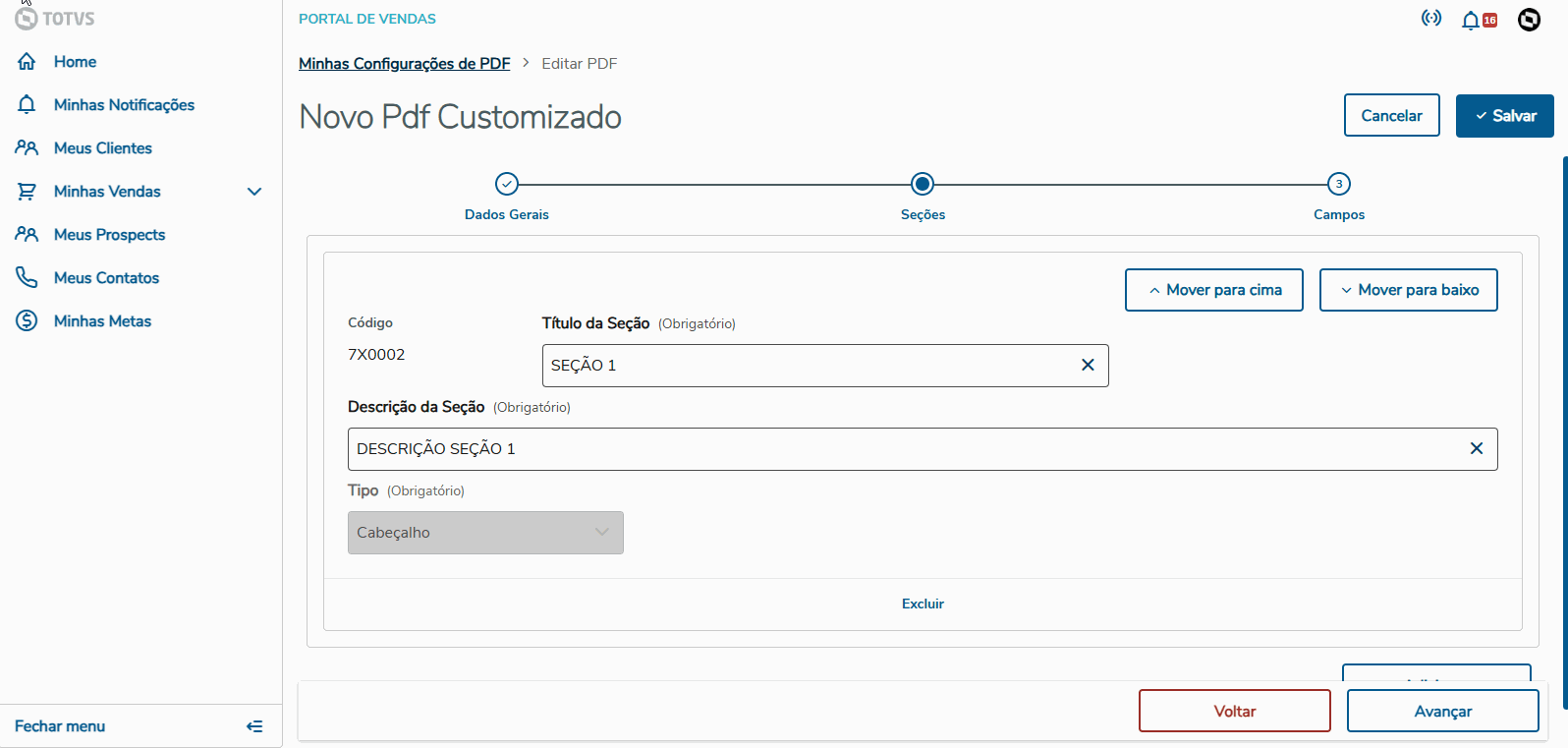
Task: Click the Home house icon
Action: [27, 62]
